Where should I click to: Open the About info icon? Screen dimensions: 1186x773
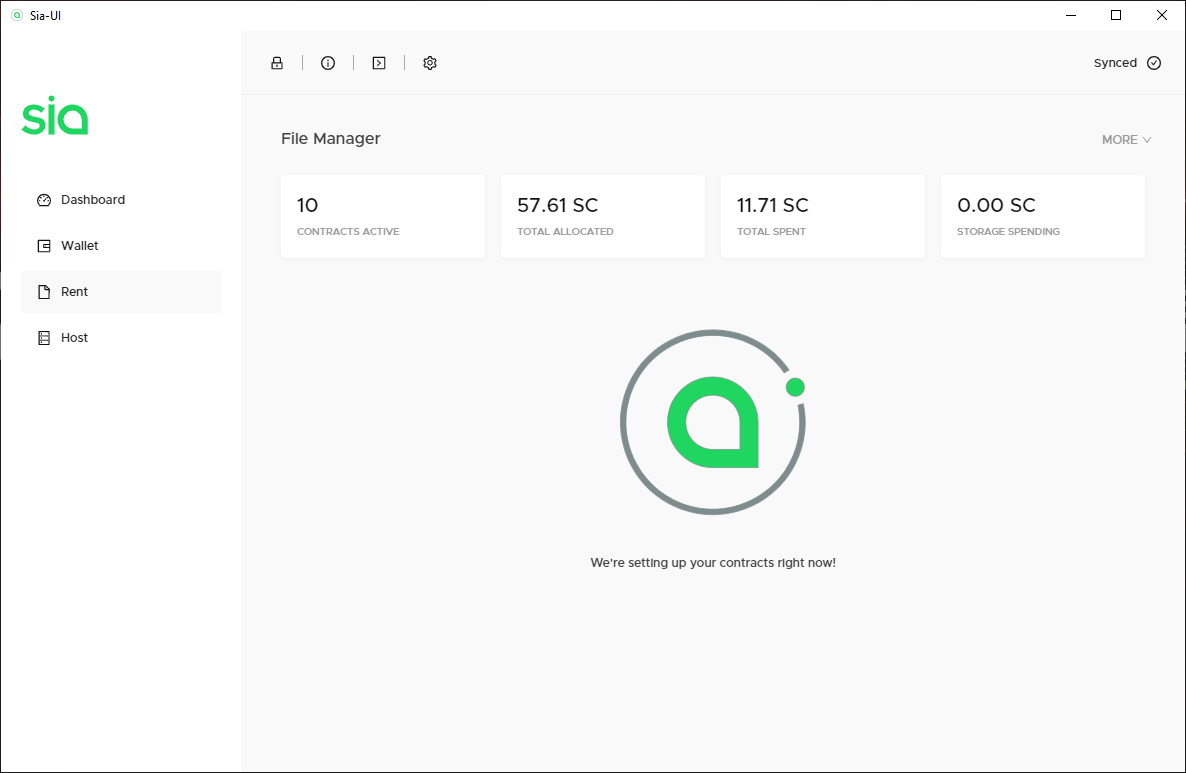pos(328,63)
